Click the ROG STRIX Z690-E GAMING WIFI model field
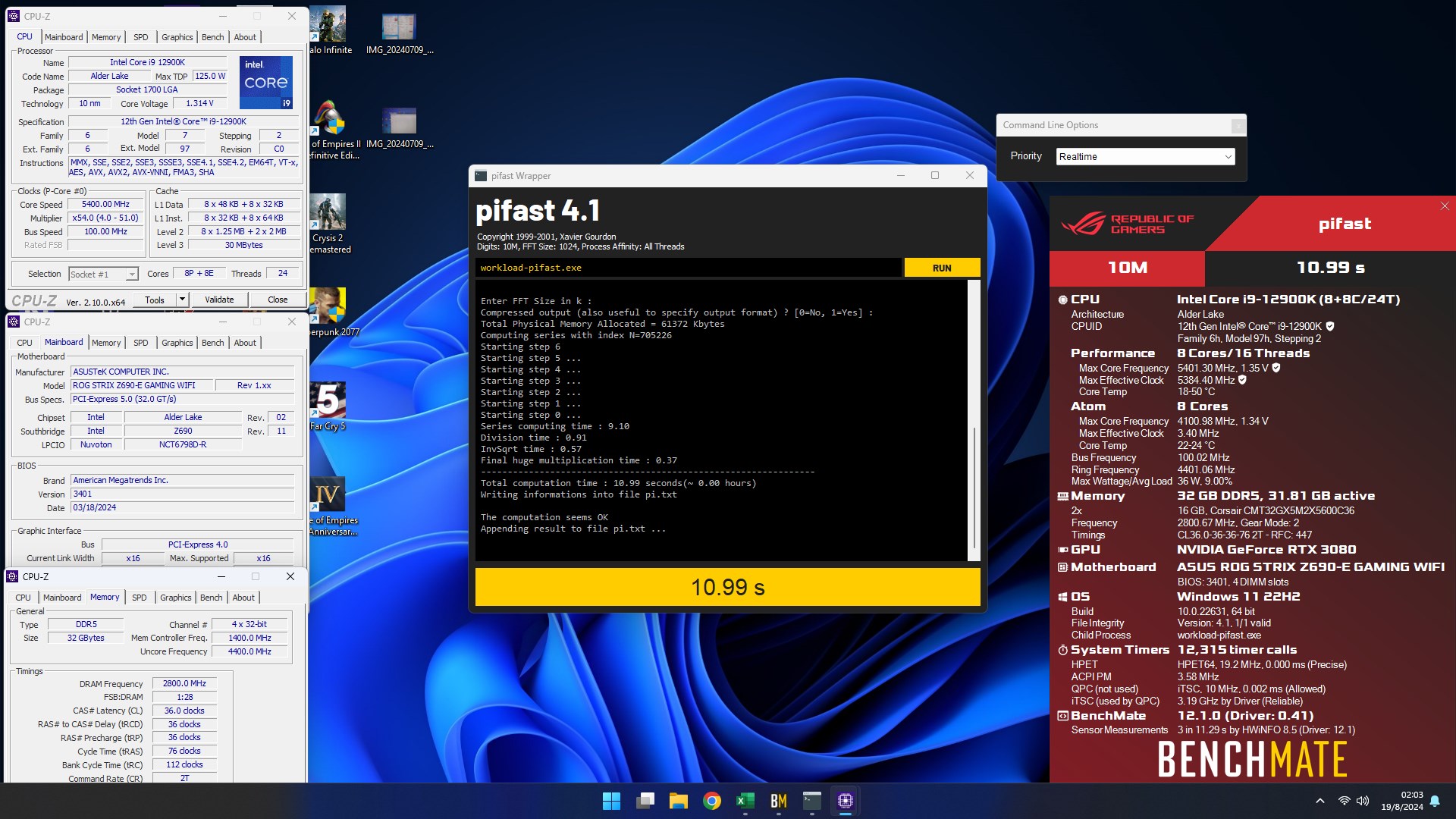The image size is (1456, 819). [x=141, y=386]
